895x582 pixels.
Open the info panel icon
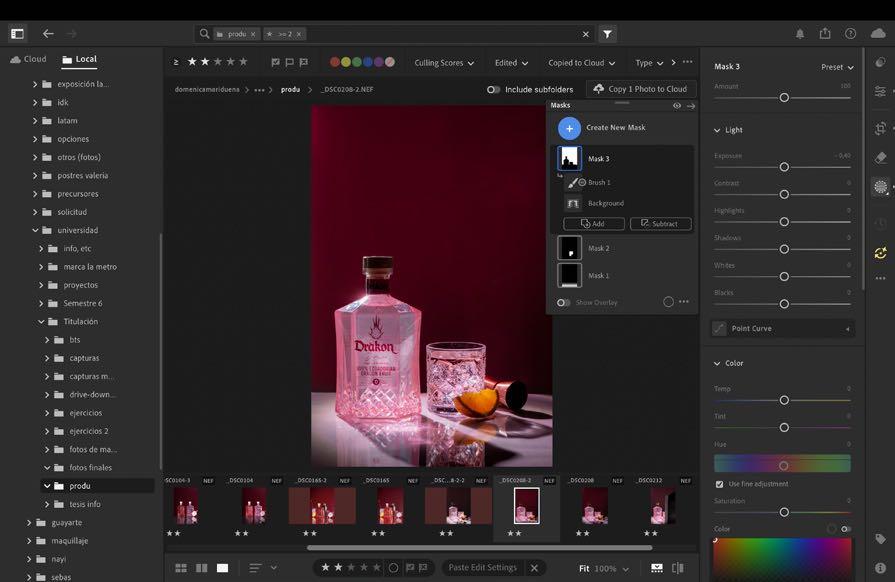880,568
